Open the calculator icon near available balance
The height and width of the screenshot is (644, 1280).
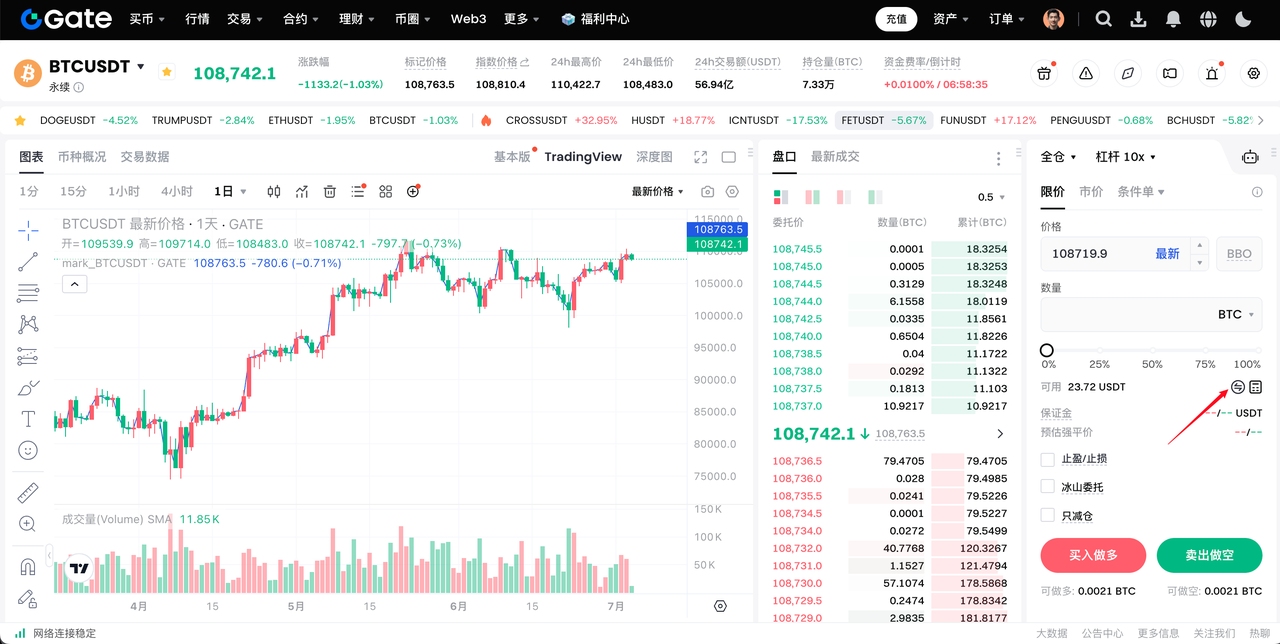[x=1256, y=387]
